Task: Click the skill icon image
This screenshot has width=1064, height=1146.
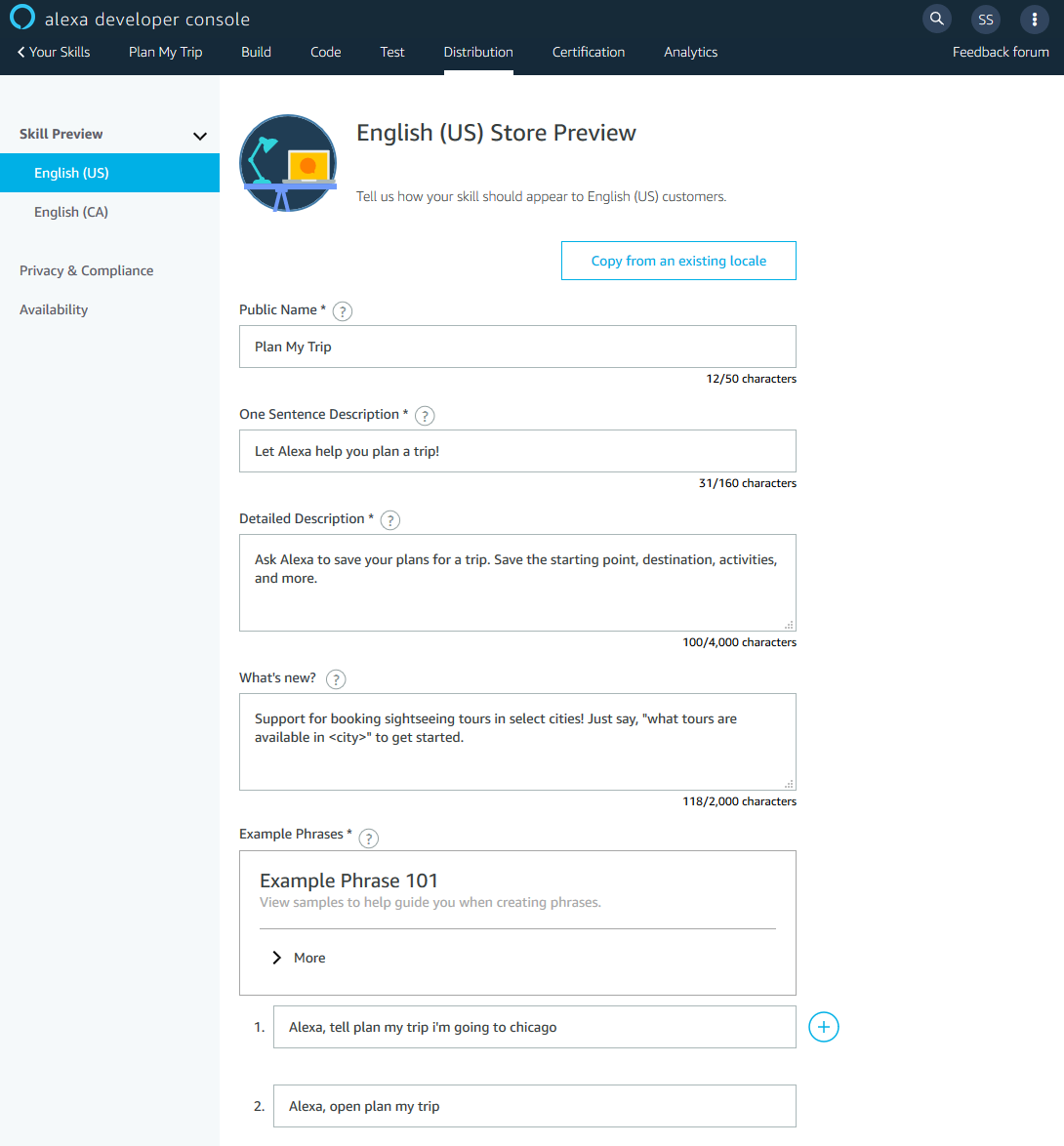Action: (288, 162)
